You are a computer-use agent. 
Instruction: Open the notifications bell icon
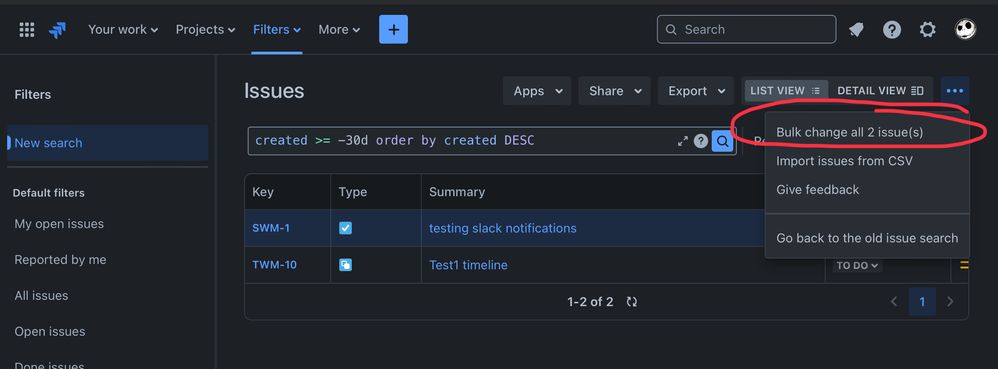856,30
